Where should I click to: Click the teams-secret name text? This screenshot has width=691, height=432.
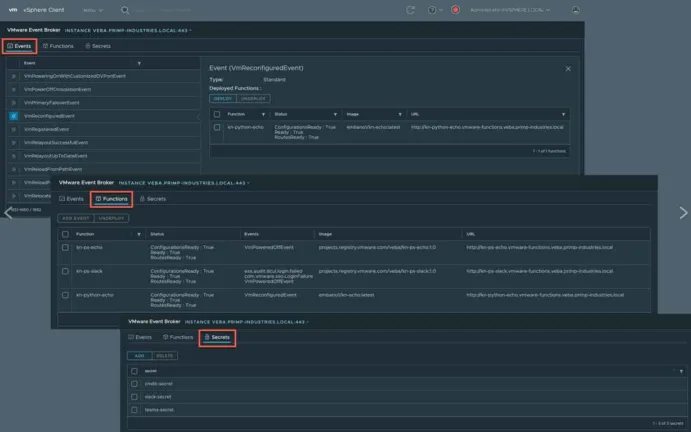(159, 410)
